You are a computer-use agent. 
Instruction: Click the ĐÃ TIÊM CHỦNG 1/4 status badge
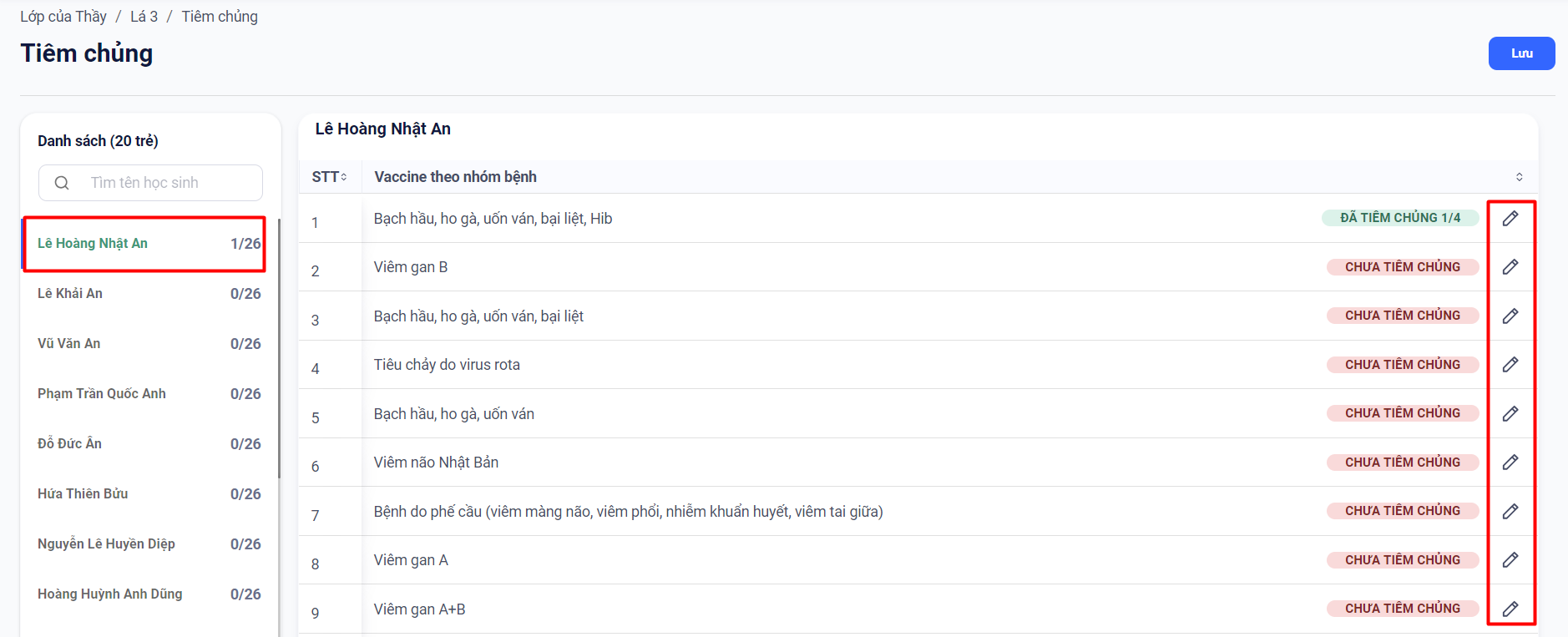pos(1399,218)
